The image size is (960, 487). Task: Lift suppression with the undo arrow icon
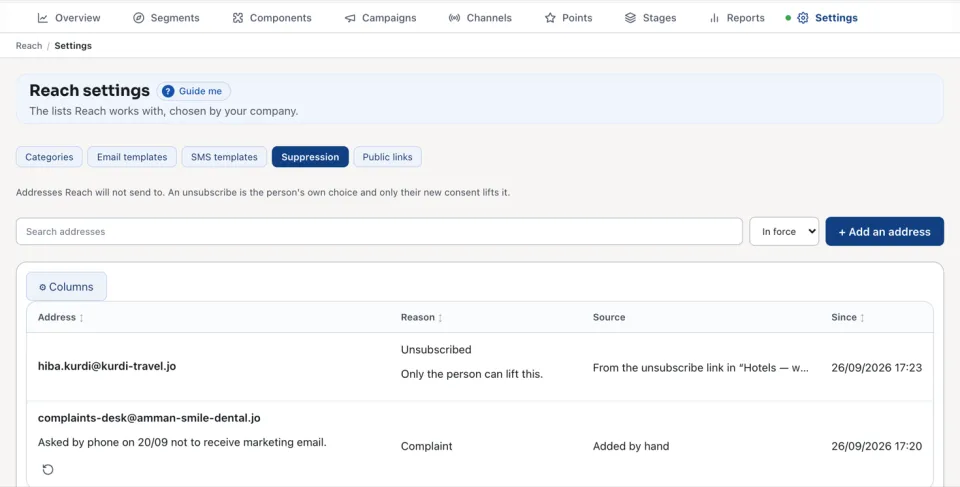tap(48, 469)
